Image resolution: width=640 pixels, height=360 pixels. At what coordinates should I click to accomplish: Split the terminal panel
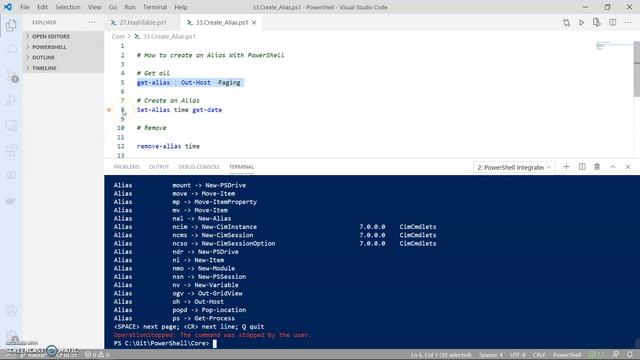point(582,167)
